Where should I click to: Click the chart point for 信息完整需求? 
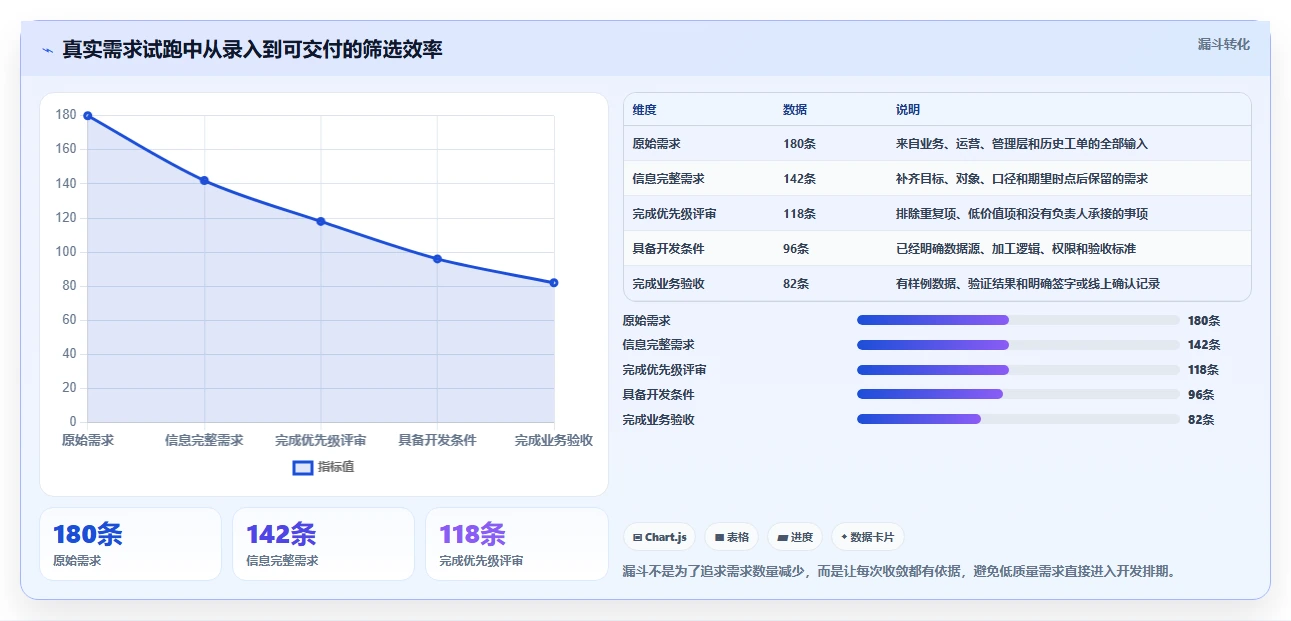click(204, 180)
